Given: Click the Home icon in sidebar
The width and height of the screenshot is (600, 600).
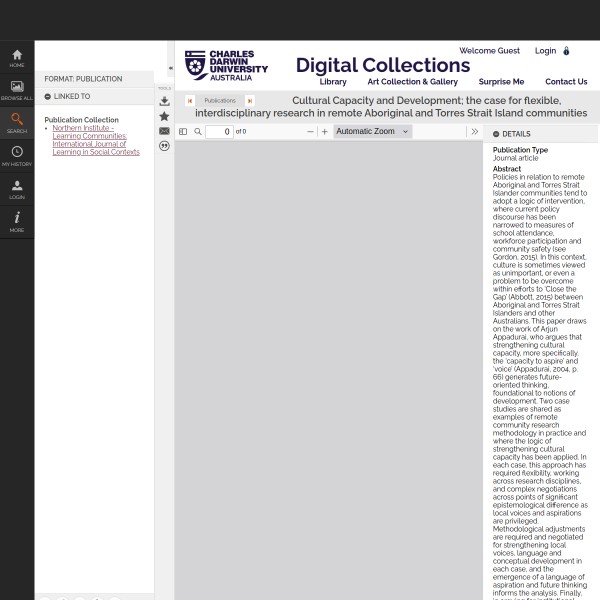Looking at the screenshot, I should 17,57.
